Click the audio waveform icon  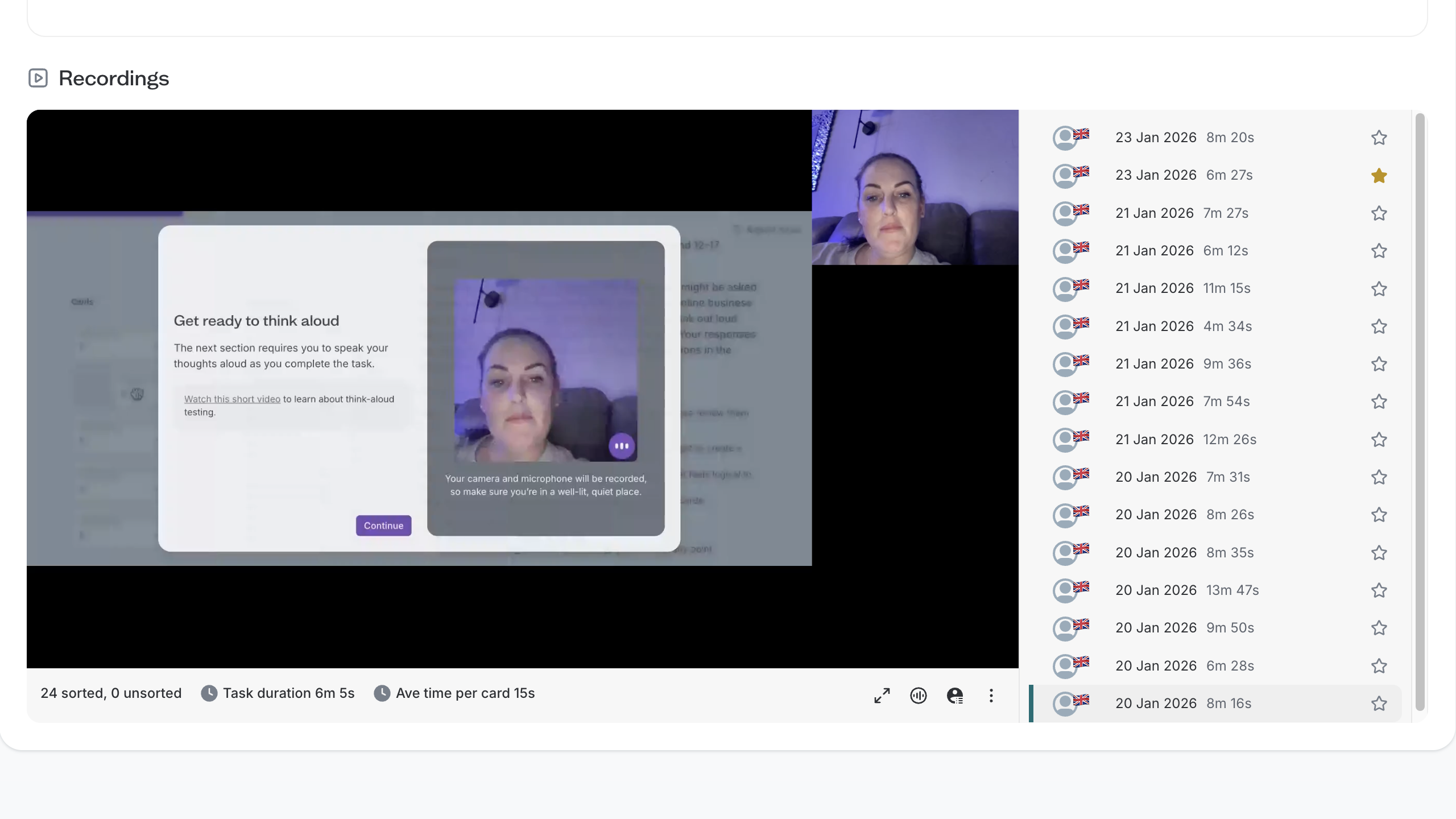click(918, 696)
